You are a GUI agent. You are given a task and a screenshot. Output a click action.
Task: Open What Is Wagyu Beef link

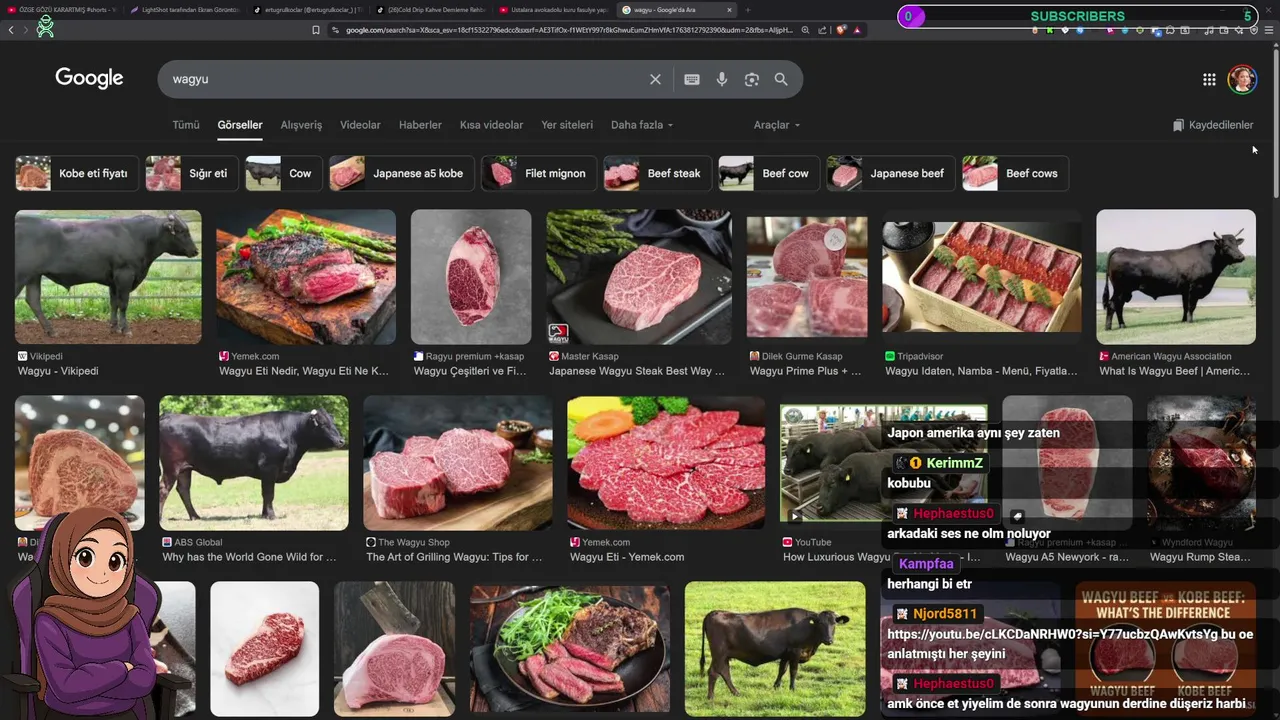[x=1175, y=371]
